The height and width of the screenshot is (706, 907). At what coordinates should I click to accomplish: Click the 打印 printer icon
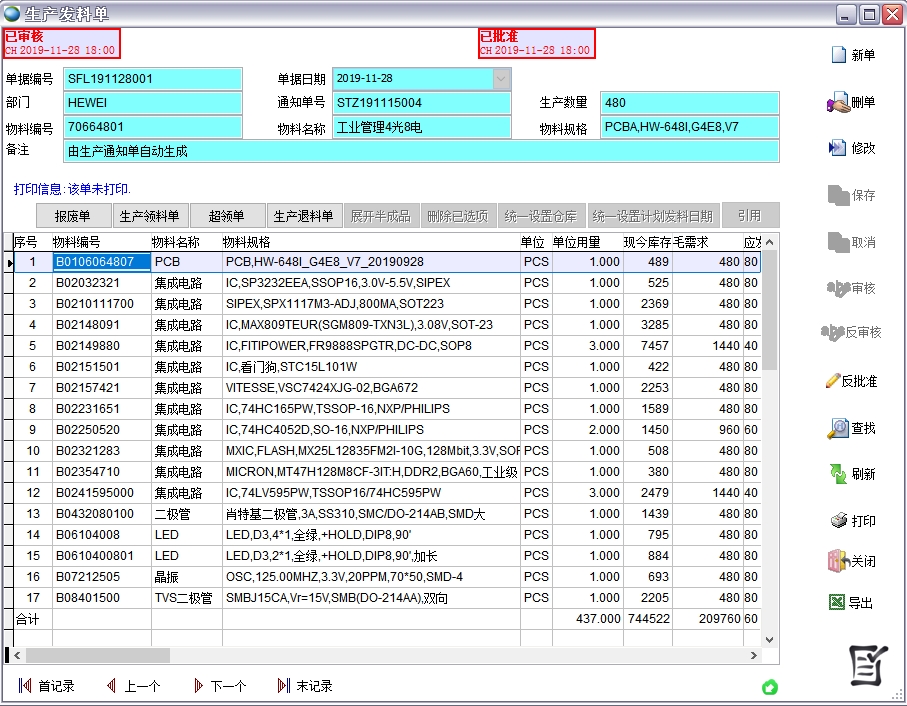coord(839,521)
